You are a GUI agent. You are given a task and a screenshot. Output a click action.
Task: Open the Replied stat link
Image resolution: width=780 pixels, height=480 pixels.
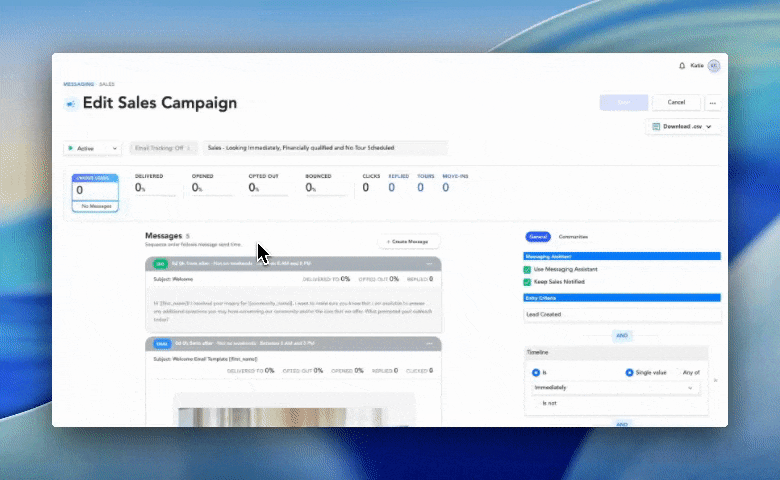click(x=398, y=183)
